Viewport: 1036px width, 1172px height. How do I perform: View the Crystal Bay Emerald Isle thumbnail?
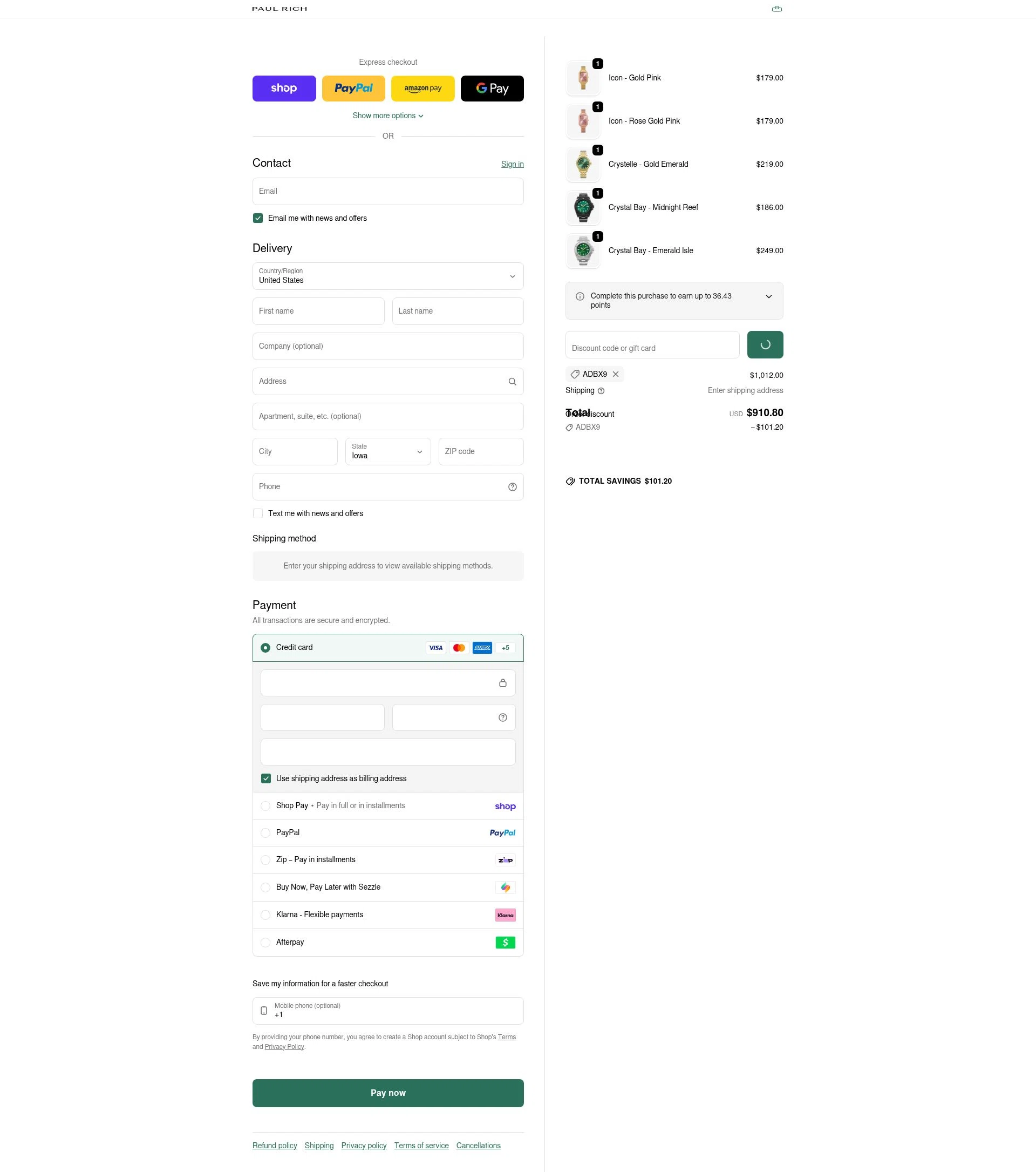click(x=583, y=250)
